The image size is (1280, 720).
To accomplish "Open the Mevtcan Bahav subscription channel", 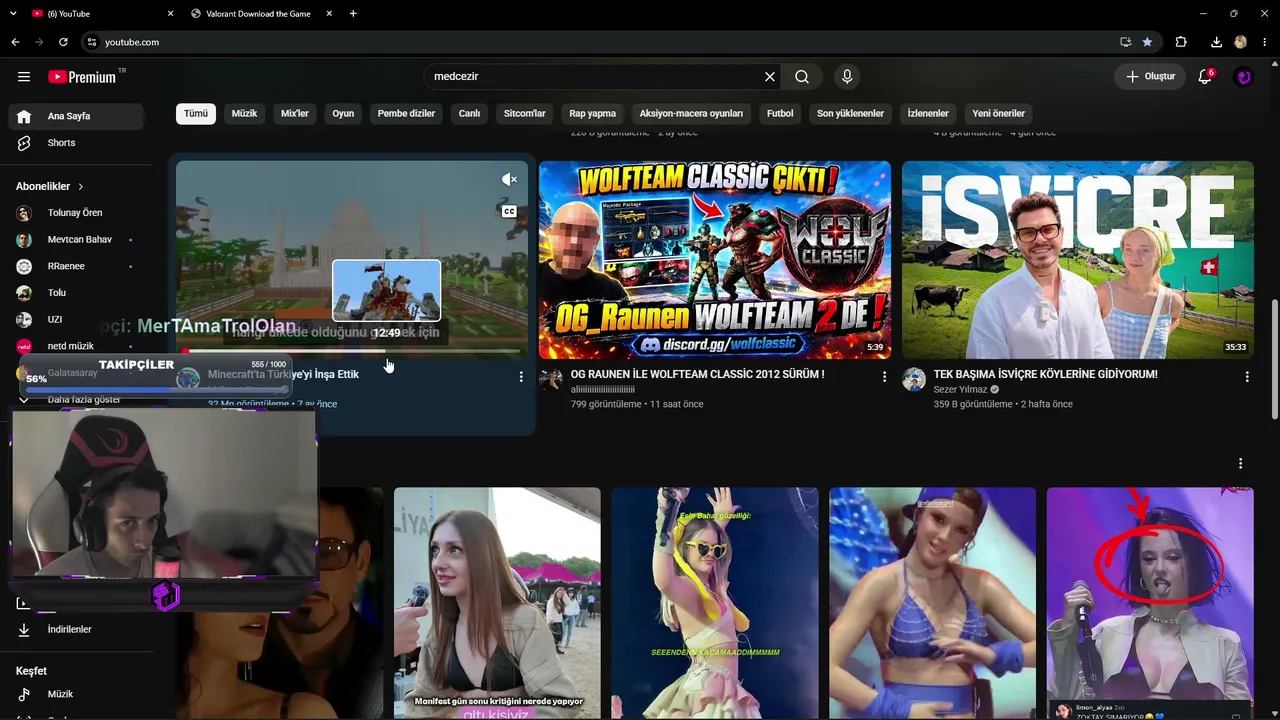I will point(75,240).
